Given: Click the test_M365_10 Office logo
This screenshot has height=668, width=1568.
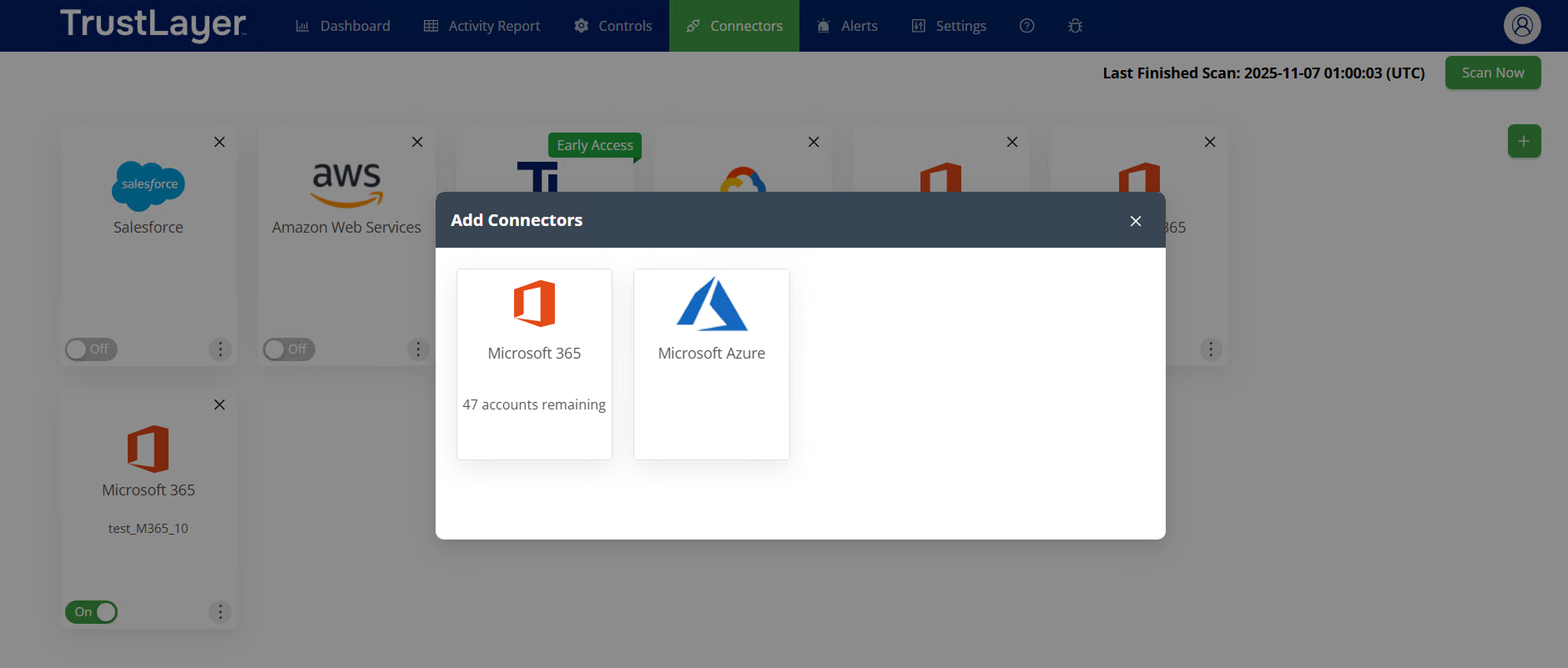Looking at the screenshot, I should click(x=149, y=449).
